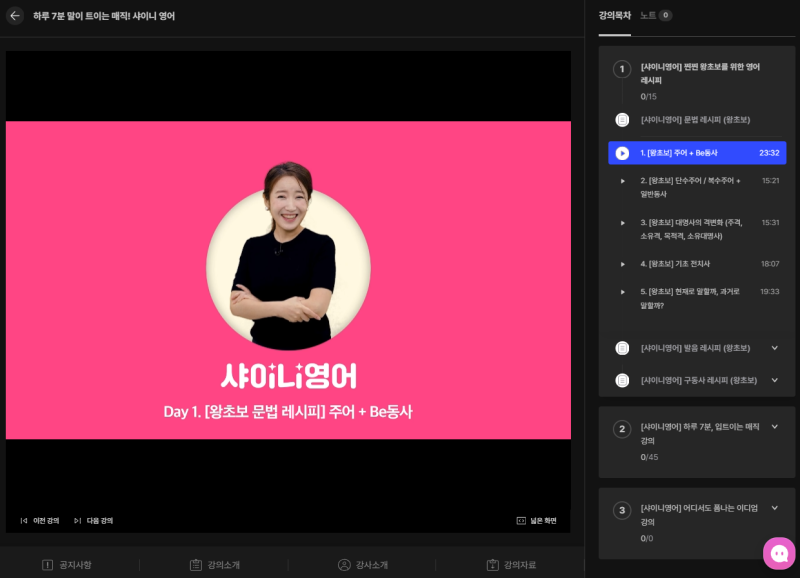800x578 pixels.
Task: Open 강의자료 course materials tab
Action: click(x=511, y=565)
